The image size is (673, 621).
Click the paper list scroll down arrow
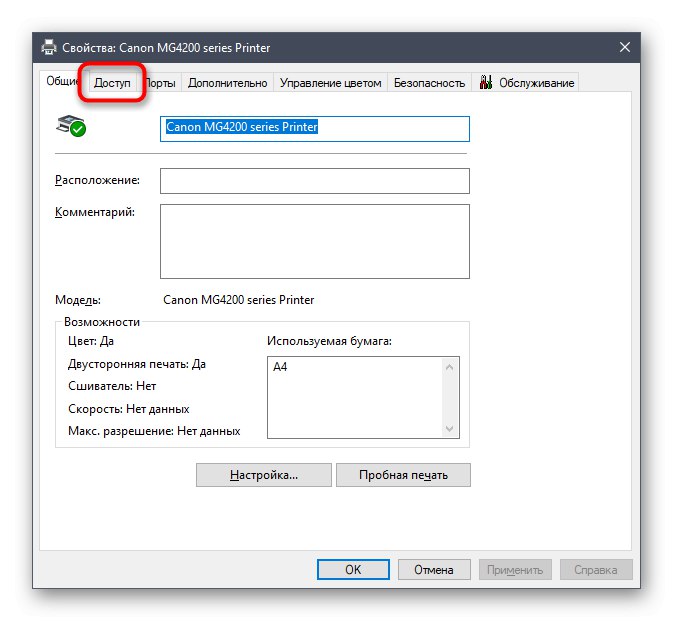[x=449, y=428]
